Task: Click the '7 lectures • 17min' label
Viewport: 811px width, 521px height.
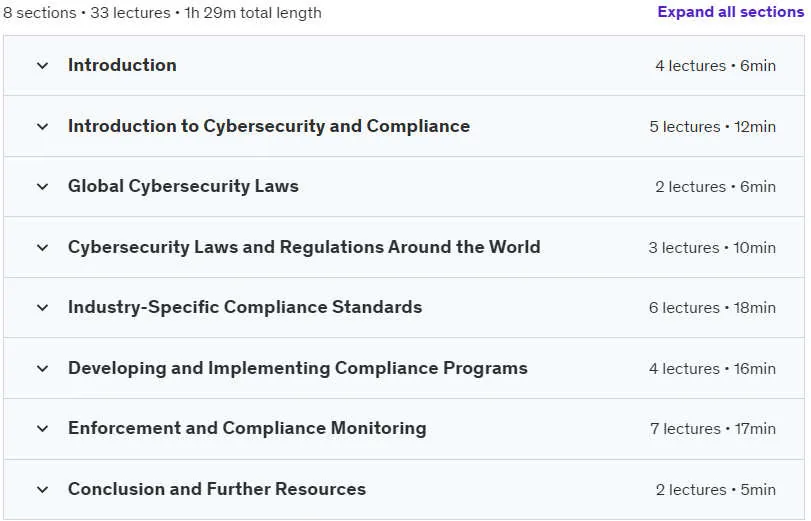Action: [x=713, y=429]
